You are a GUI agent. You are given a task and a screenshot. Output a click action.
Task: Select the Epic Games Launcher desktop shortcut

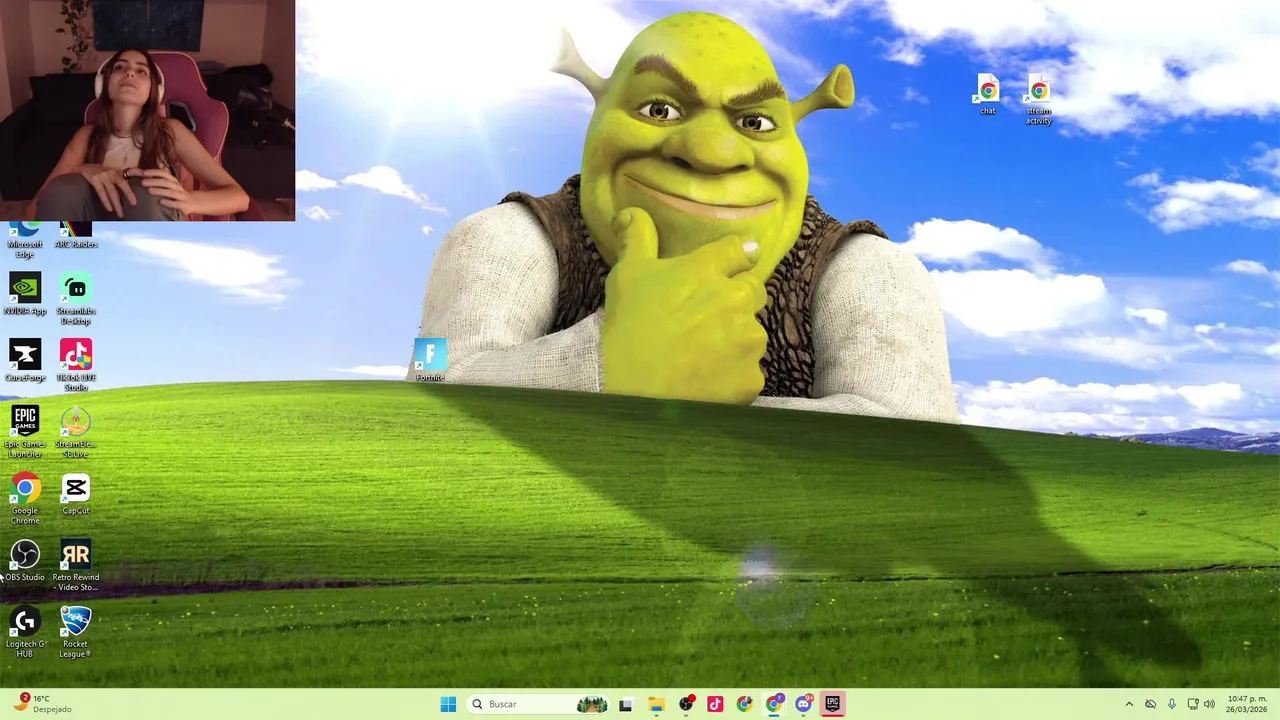coord(25,431)
